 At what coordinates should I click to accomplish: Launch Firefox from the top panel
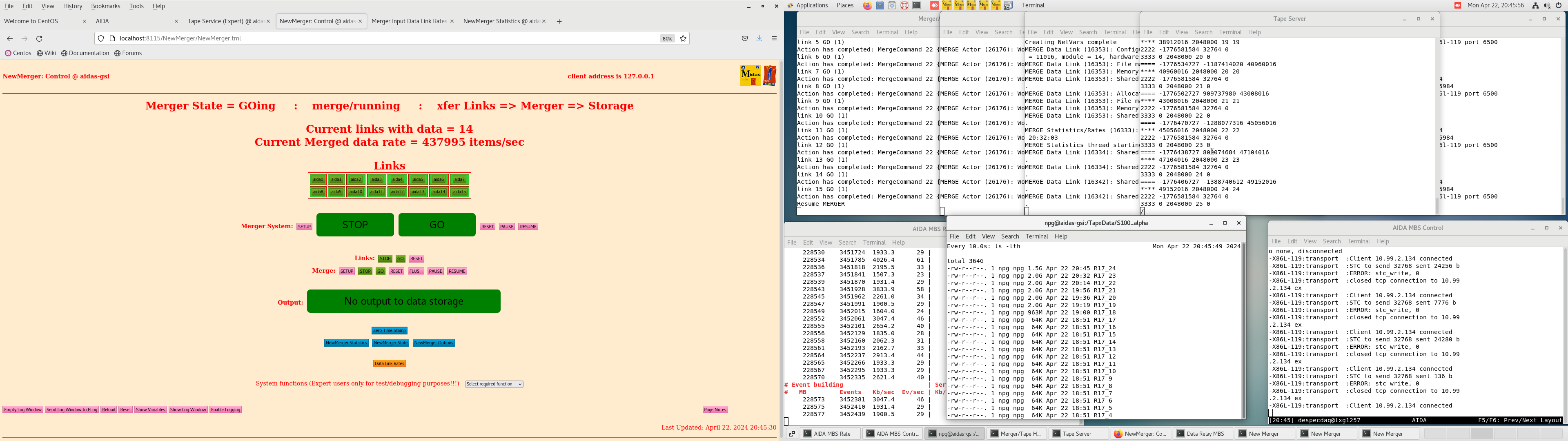coord(867,5)
